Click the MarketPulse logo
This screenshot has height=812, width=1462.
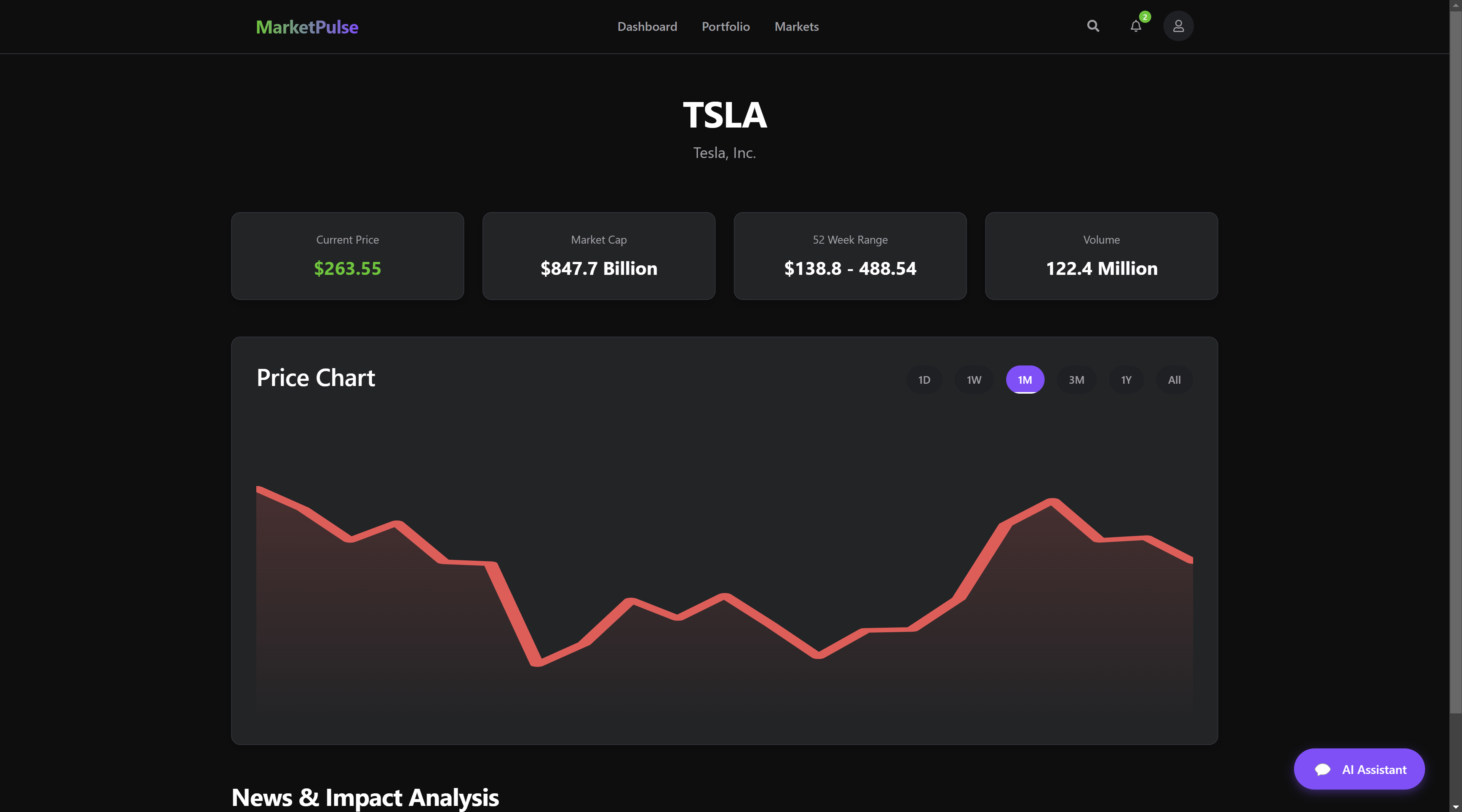[x=307, y=27]
